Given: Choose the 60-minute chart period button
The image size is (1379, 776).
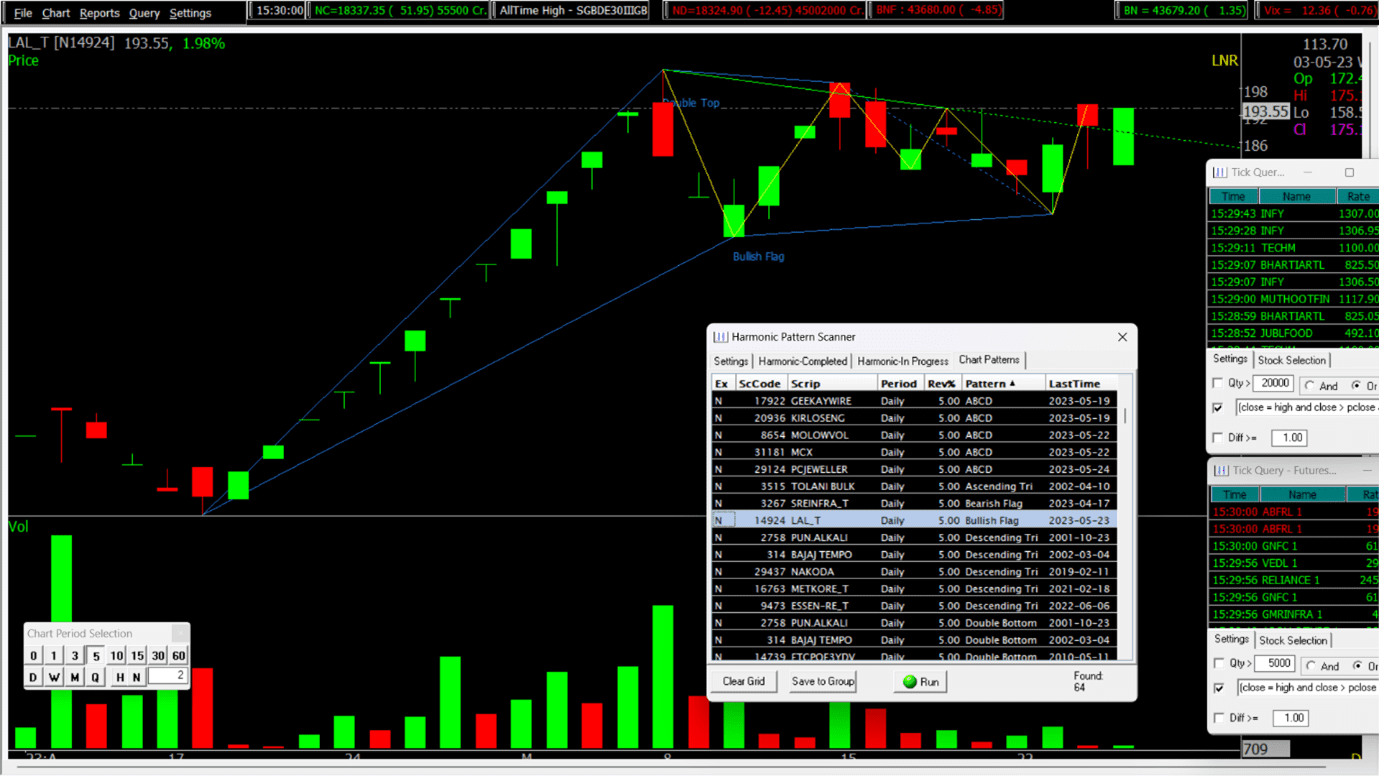Looking at the screenshot, I should (x=179, y=656).
